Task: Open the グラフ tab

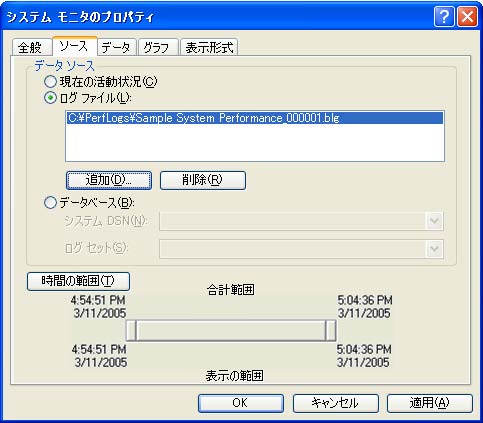Action: click(x=157, y=47)
